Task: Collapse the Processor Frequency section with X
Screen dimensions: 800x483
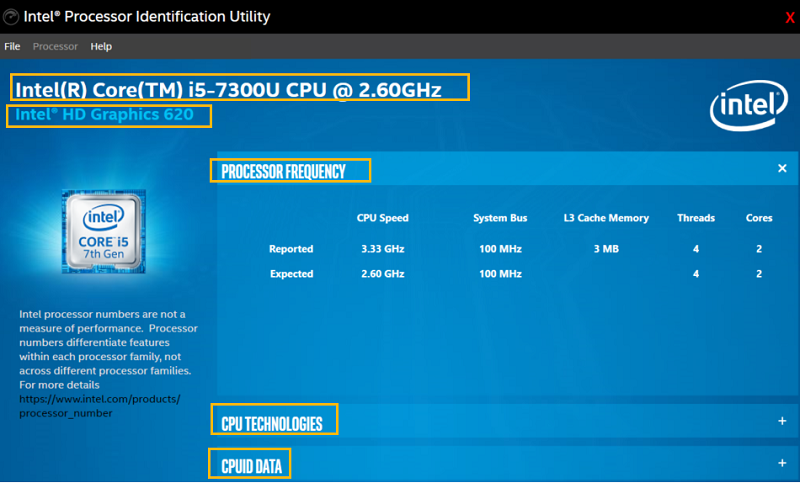Action: (782, 168)
